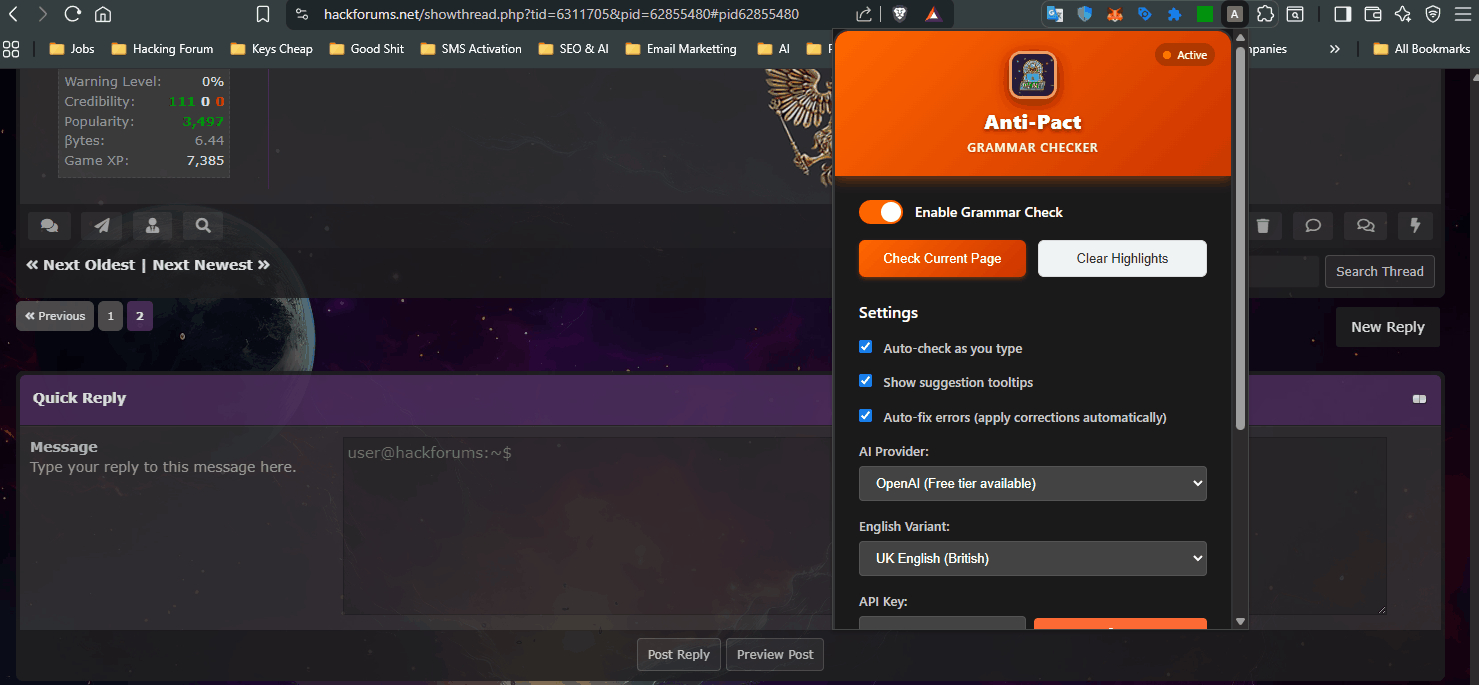Click the lightning bolt icon on the post
Image resolution: width=1479 pixels, height=685 pixels.
coord(1415,226)
